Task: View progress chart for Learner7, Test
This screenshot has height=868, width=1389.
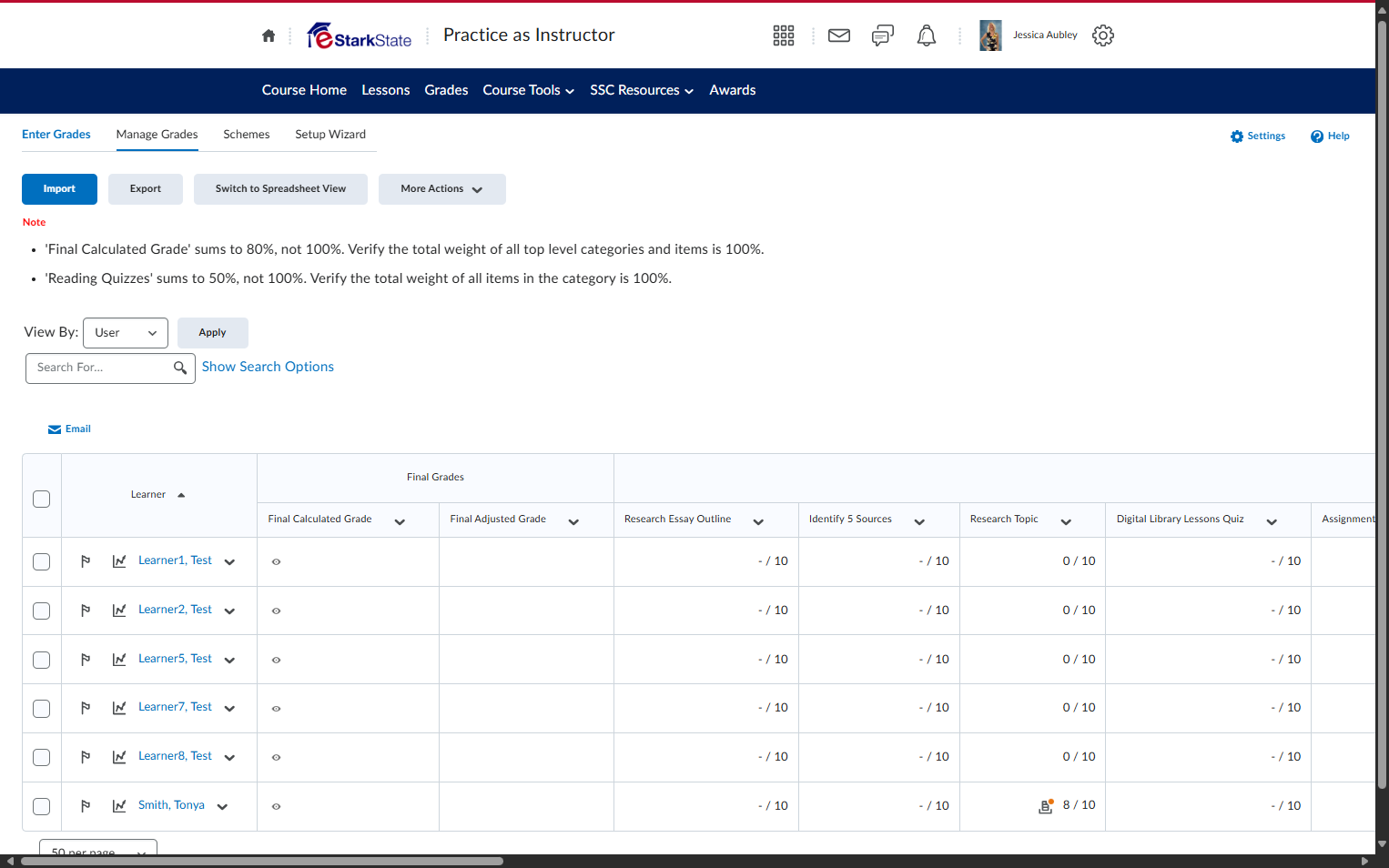Action: click(x=119, y=708)
